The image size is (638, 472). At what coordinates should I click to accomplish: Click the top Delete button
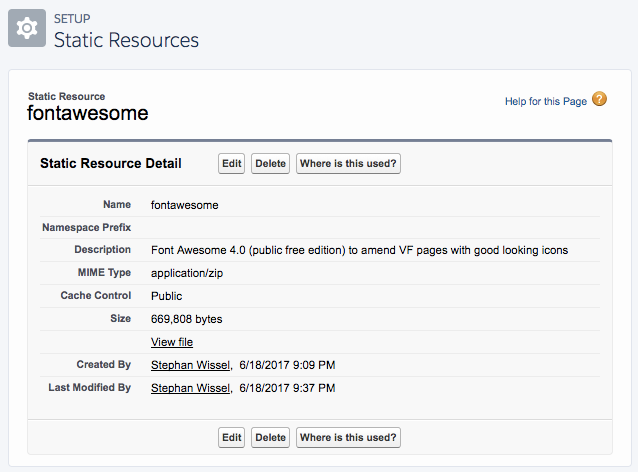(271, 164)
